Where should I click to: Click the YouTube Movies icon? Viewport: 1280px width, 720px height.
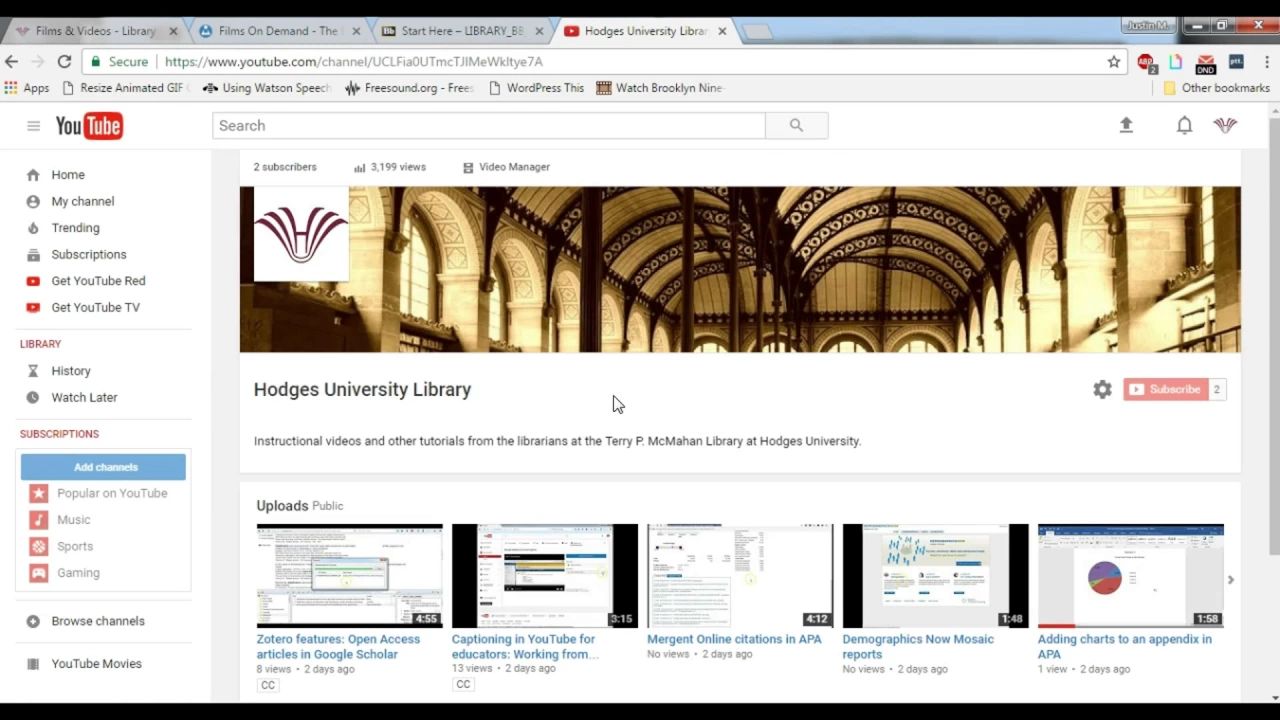click(x=33, y=664)
